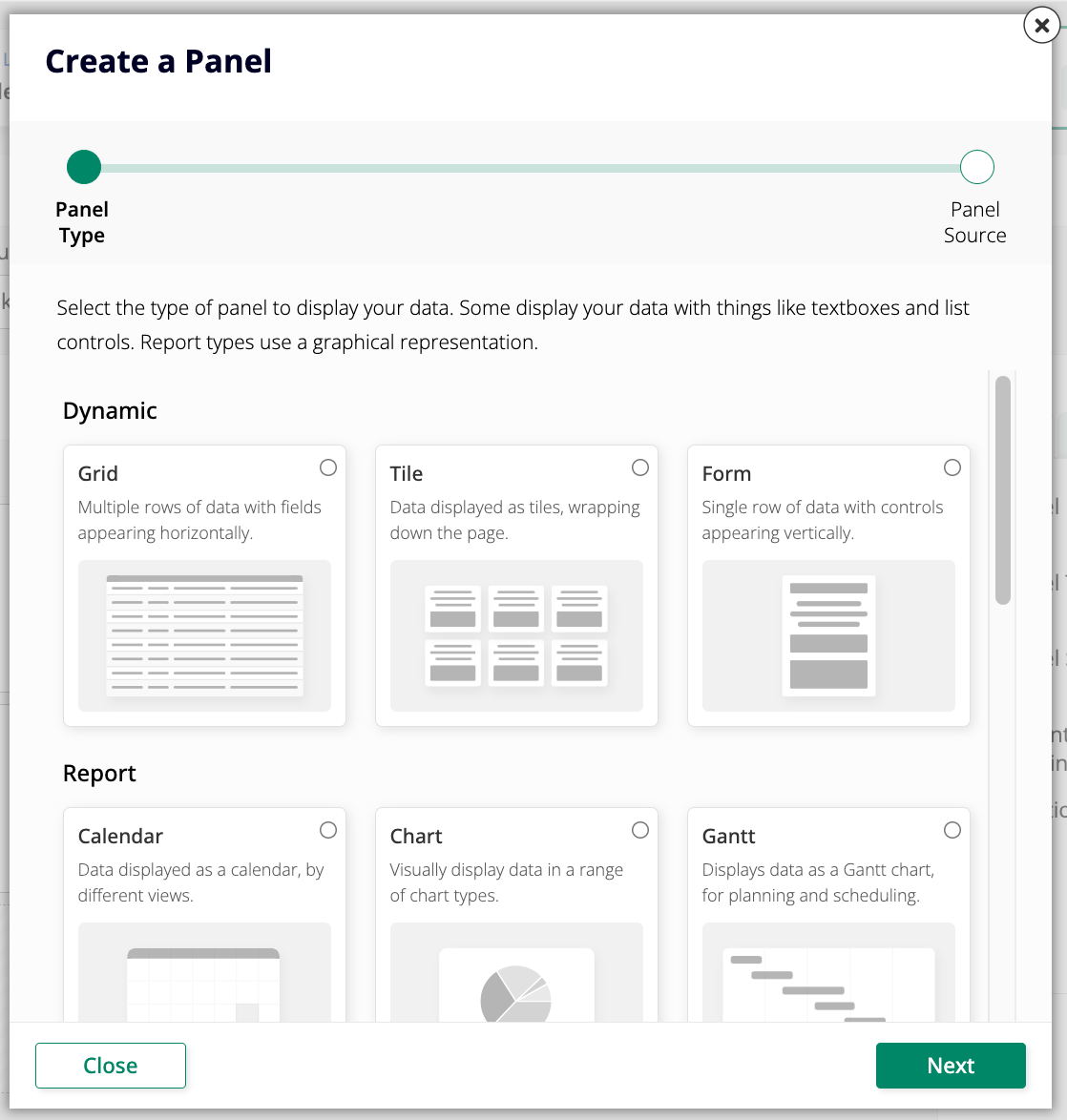Click the Grid panel preview illustration
The height and width of the screenshot is (1120, 1067).
pos(203,637)
